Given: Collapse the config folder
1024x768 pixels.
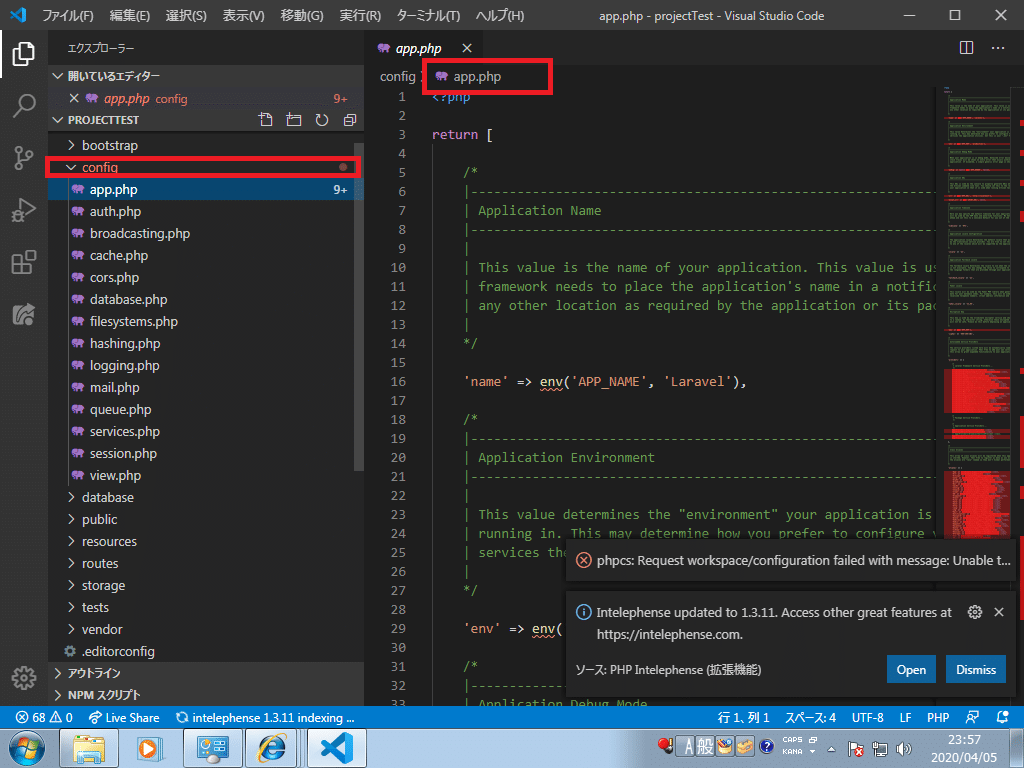Looking at the screenshot, I should click(206, 167).
